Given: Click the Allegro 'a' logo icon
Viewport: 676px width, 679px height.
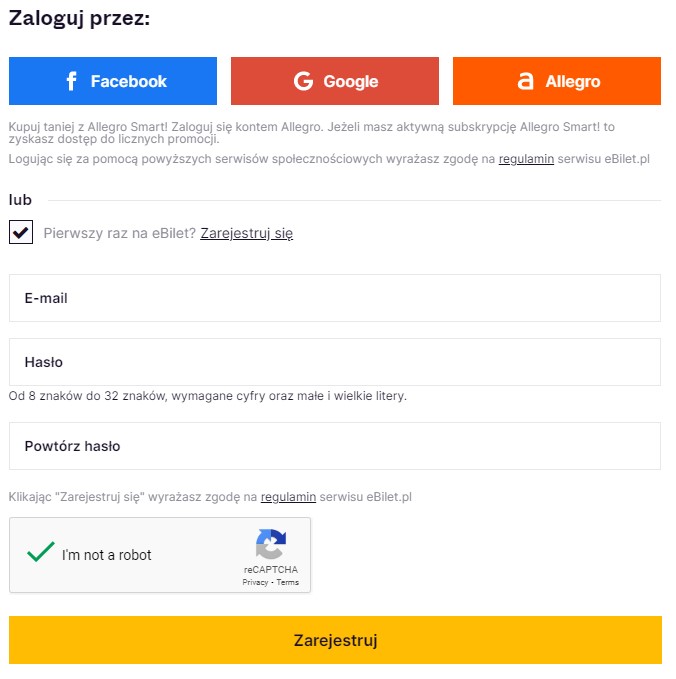Looking at the screenshot, I should click(x=525, y=81).
